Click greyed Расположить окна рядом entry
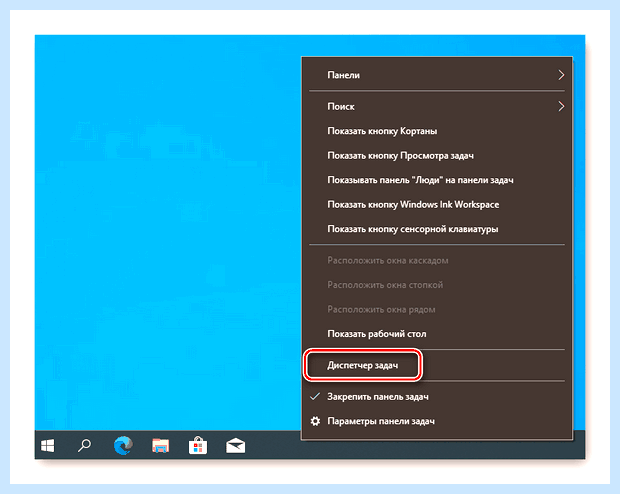 click(381, 309)
